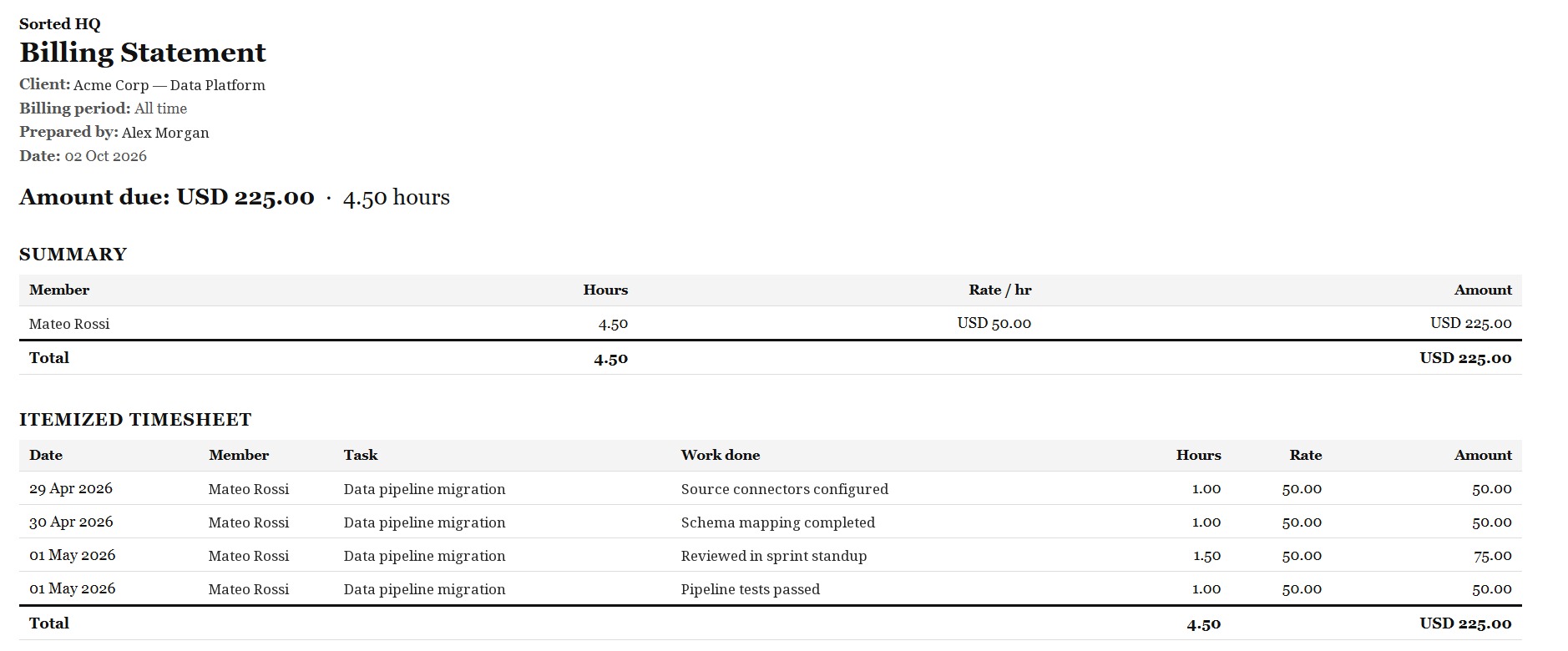Click 'Mateo Rossi' in the 30 Apr row

tap(249, 523)
